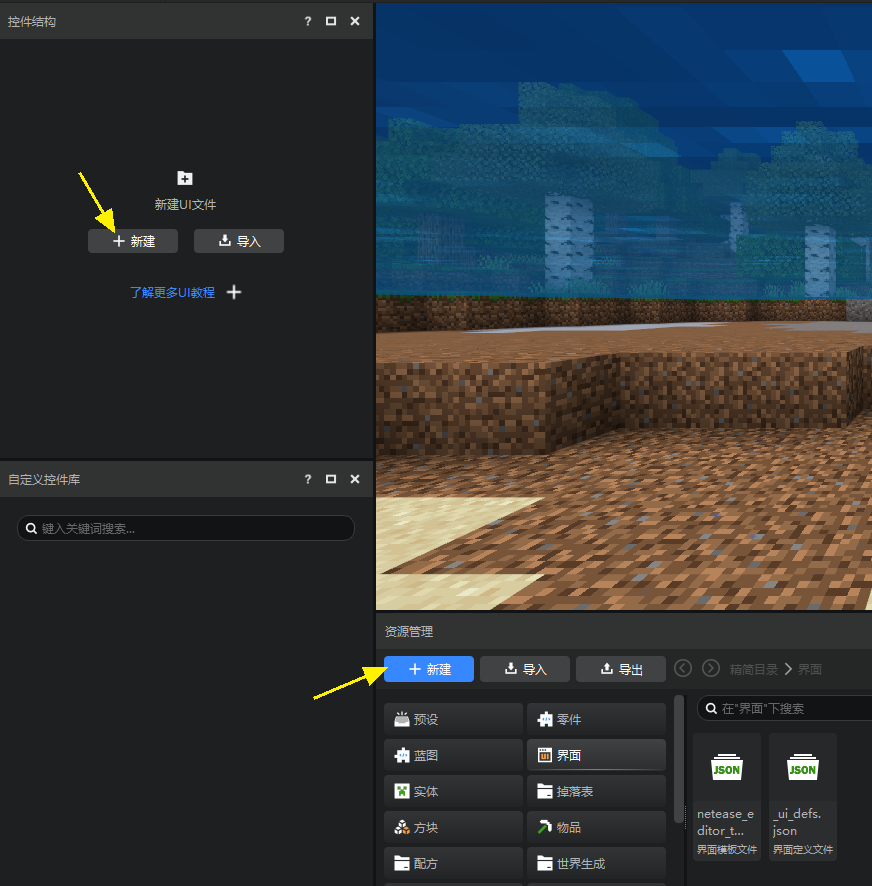Viewport: 872px width, 886px height.
Task: Click 新建 button in 控件结构 panel
Action: (x=133, y=241)
